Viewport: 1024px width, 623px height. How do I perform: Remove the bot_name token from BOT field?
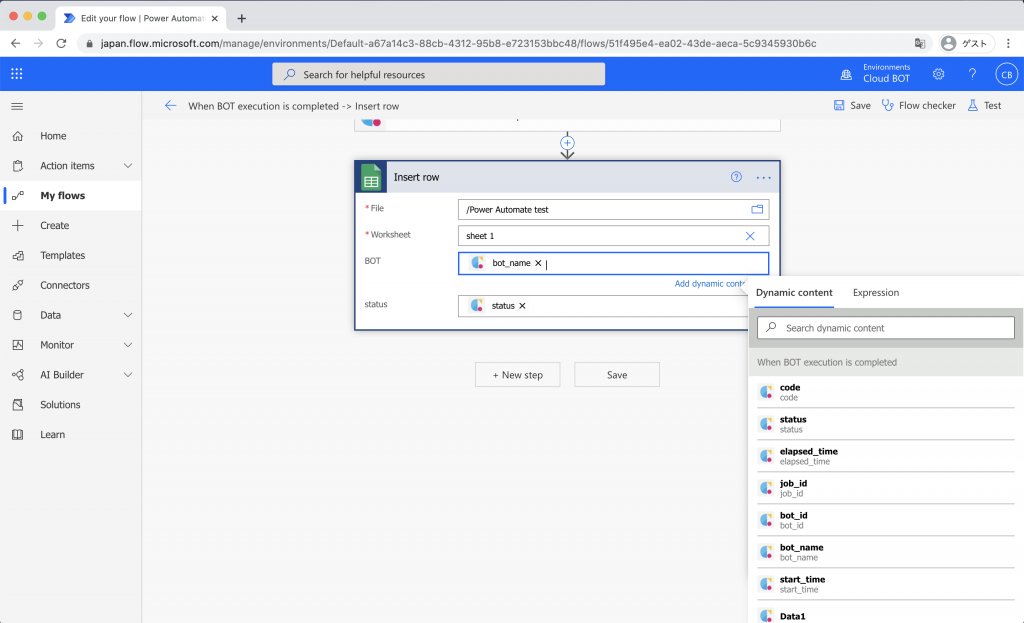point(538,263)
